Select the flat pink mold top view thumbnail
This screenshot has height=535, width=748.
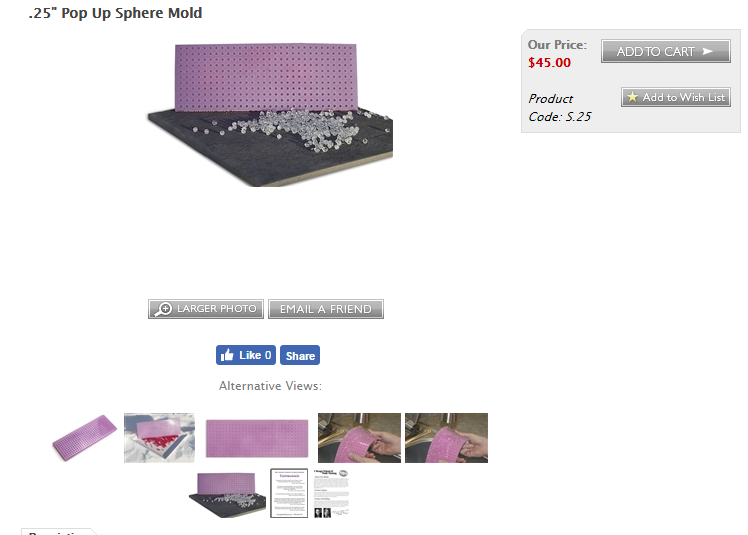point(257,438)
